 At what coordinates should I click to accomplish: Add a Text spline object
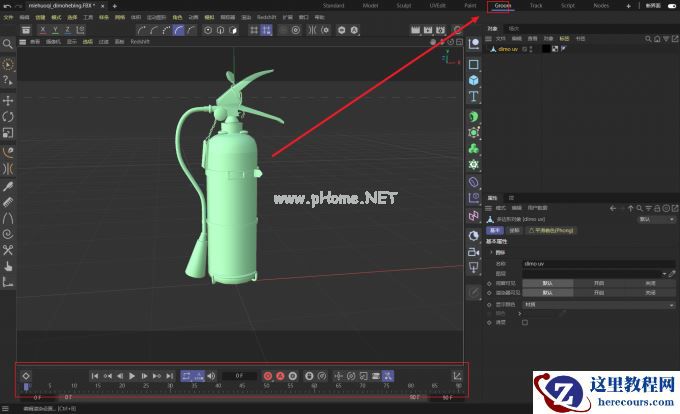point(474,96)
